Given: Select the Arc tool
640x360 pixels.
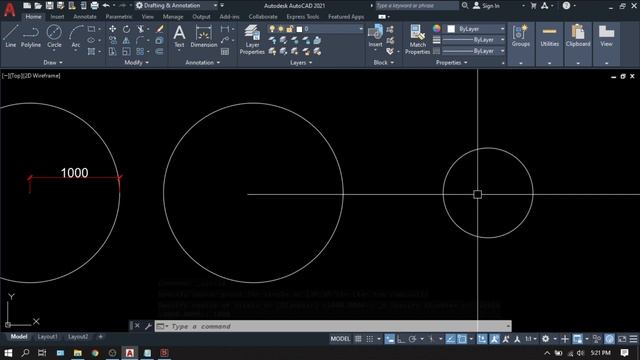Looking at the screenshot, I should tap(76, 37).
